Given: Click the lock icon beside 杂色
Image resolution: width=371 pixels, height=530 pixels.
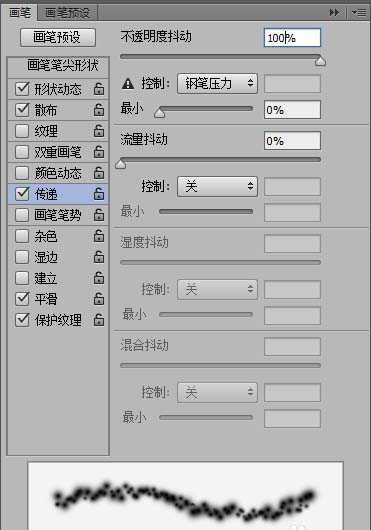Looking at the screenshot, I should click(x=99, y=236).
